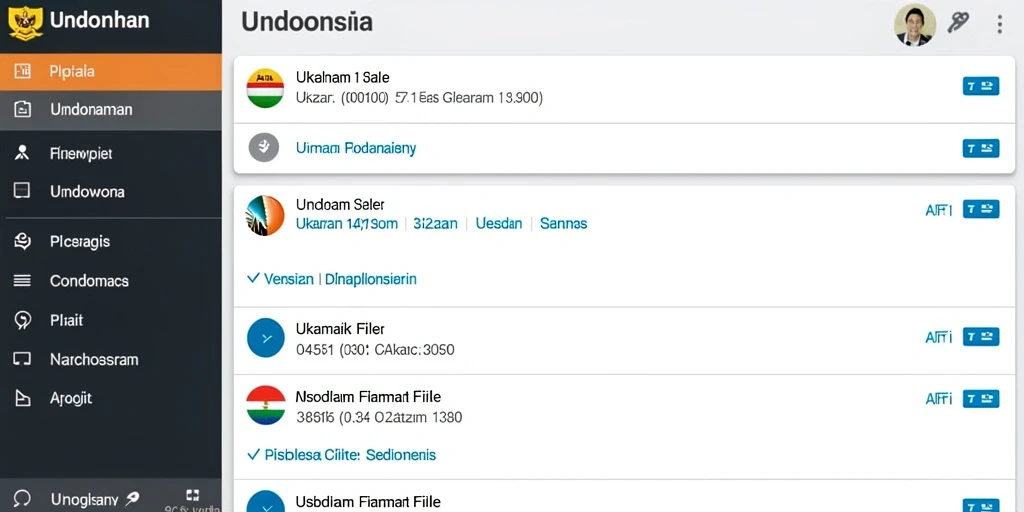Viewport: 1024px width, 512px height.
Task: Click the yellow crest logo beside Undonhan
Action: click(25, 22)
